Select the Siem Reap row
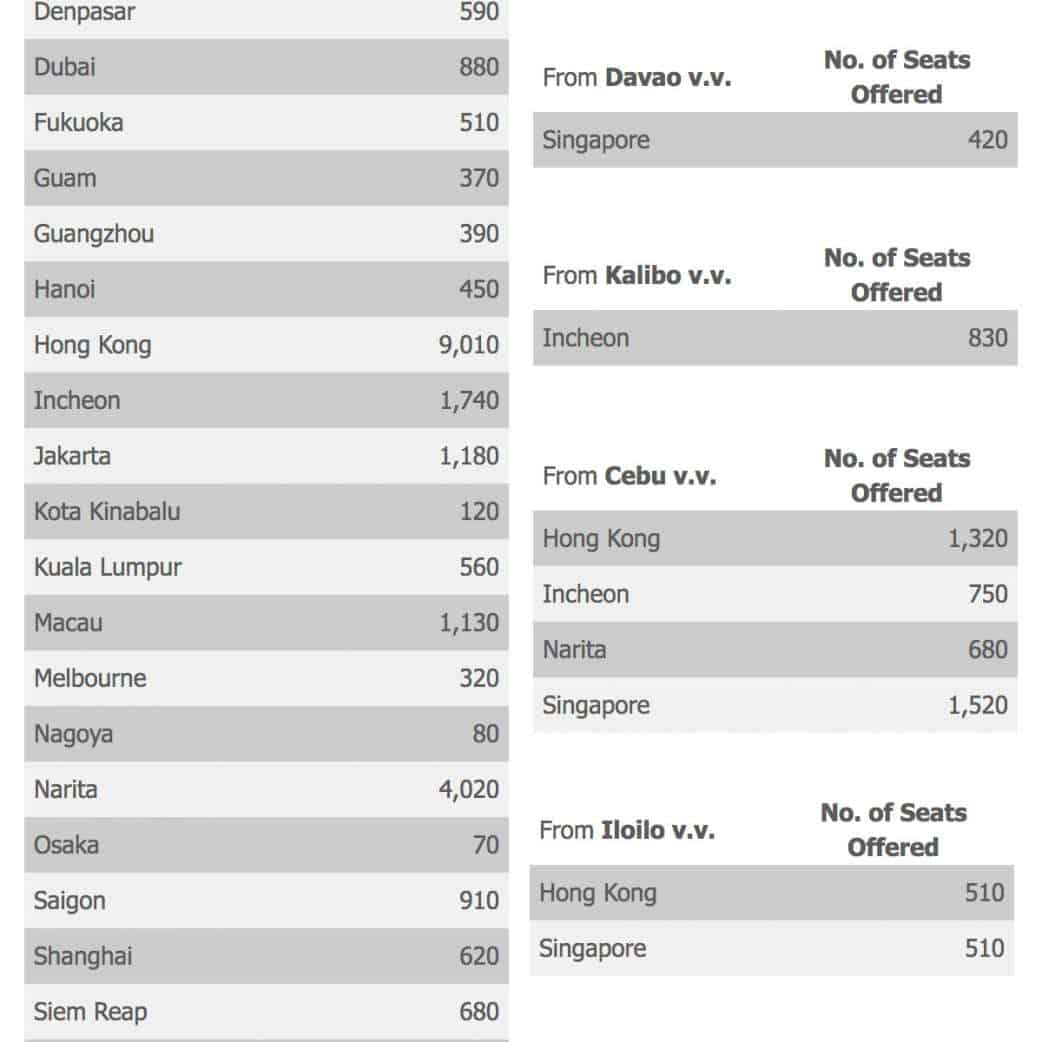 click(x=265, y=1011)
